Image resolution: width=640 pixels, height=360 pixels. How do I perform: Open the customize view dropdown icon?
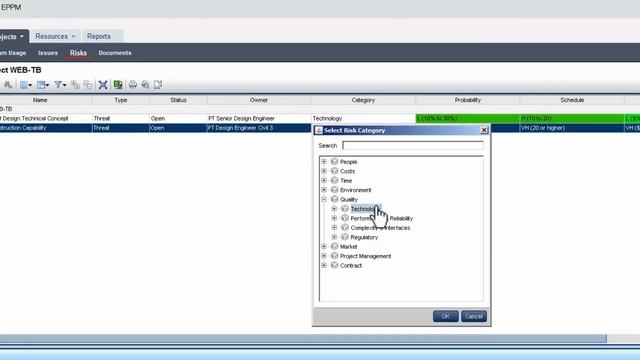(x=42, y=84)
